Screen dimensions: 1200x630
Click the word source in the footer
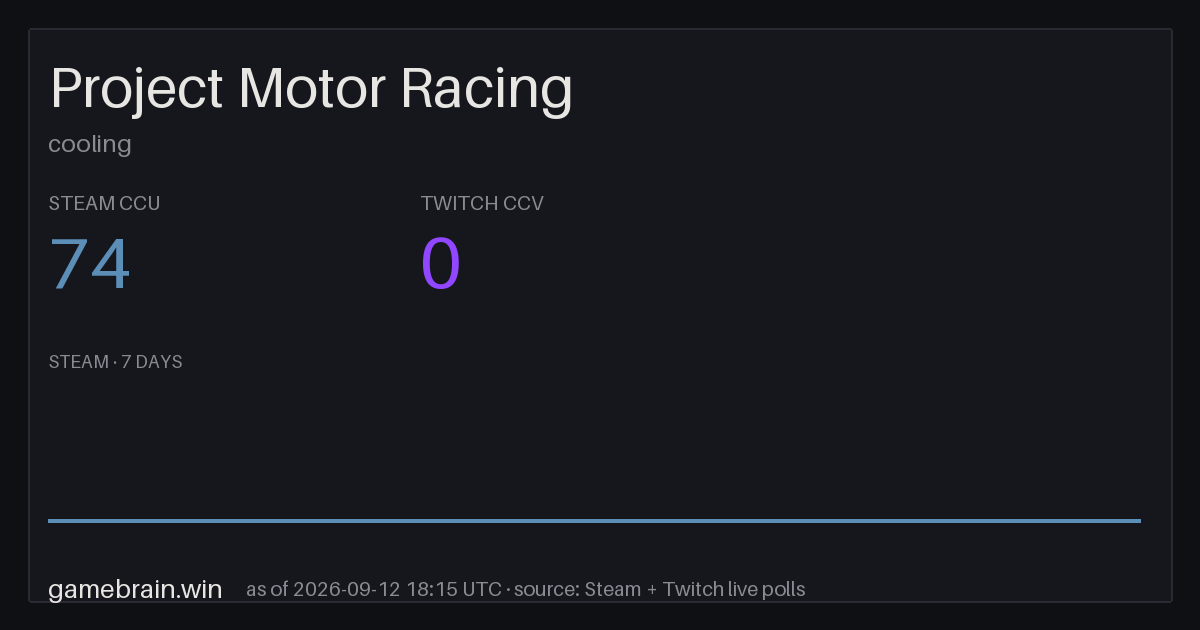click(545, 589)
